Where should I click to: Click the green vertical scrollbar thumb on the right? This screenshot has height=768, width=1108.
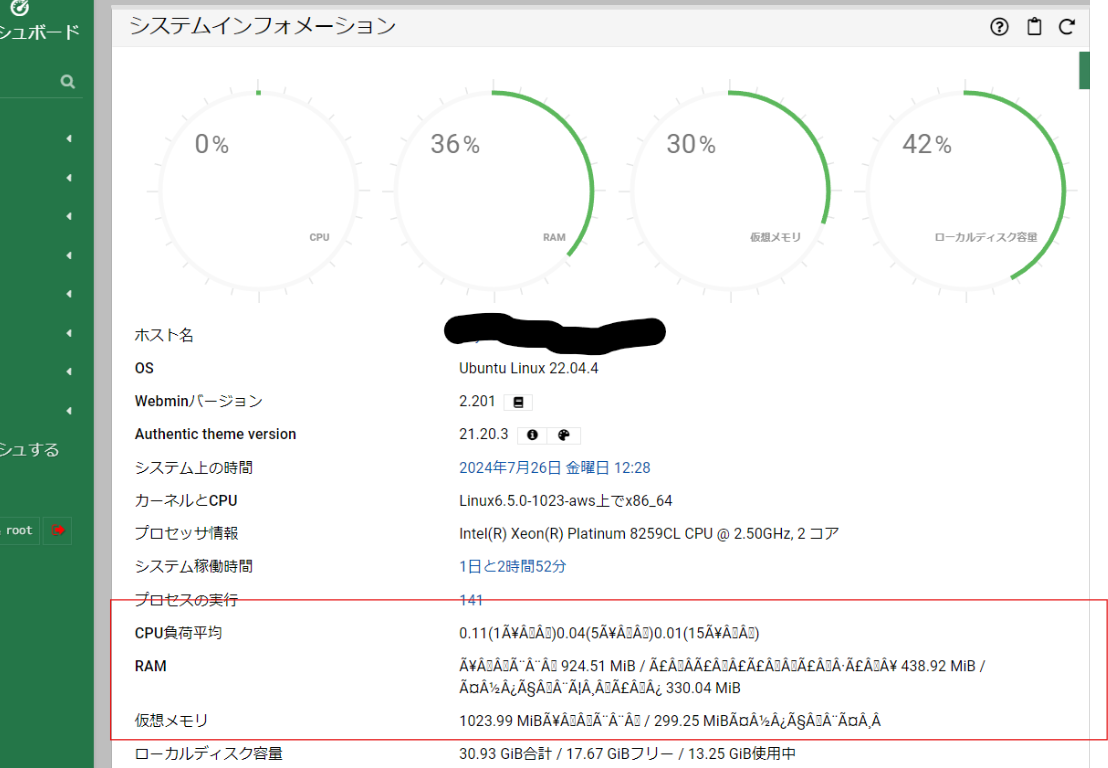1083,70
